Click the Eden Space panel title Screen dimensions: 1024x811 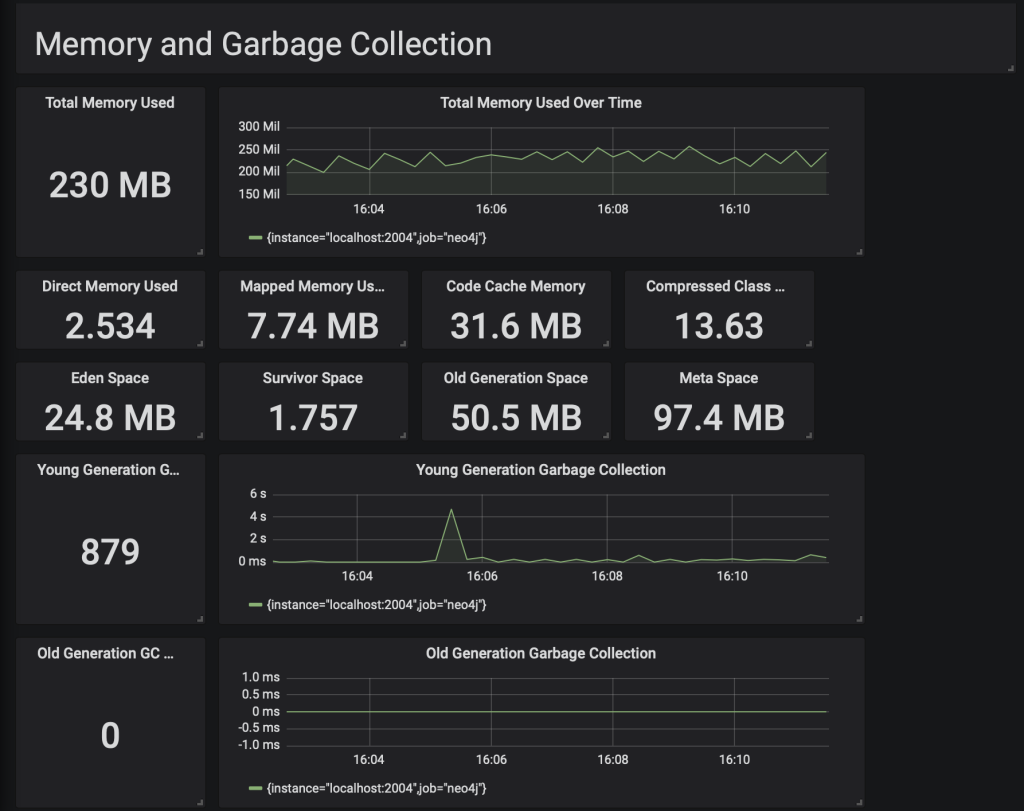110,379
